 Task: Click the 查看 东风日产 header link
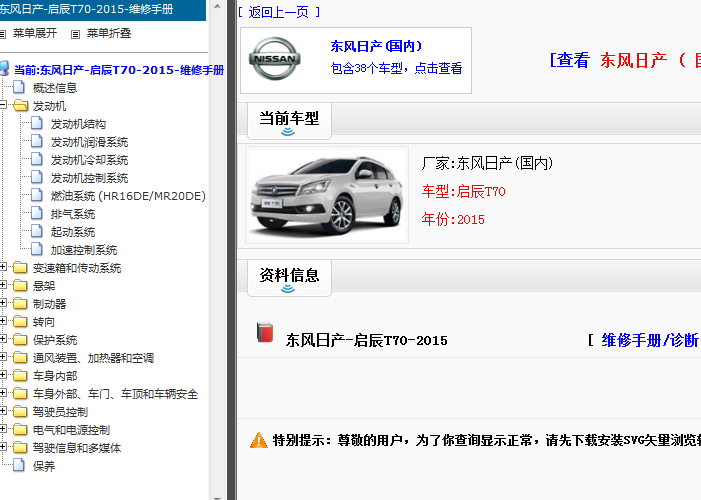tap(625, 60)
